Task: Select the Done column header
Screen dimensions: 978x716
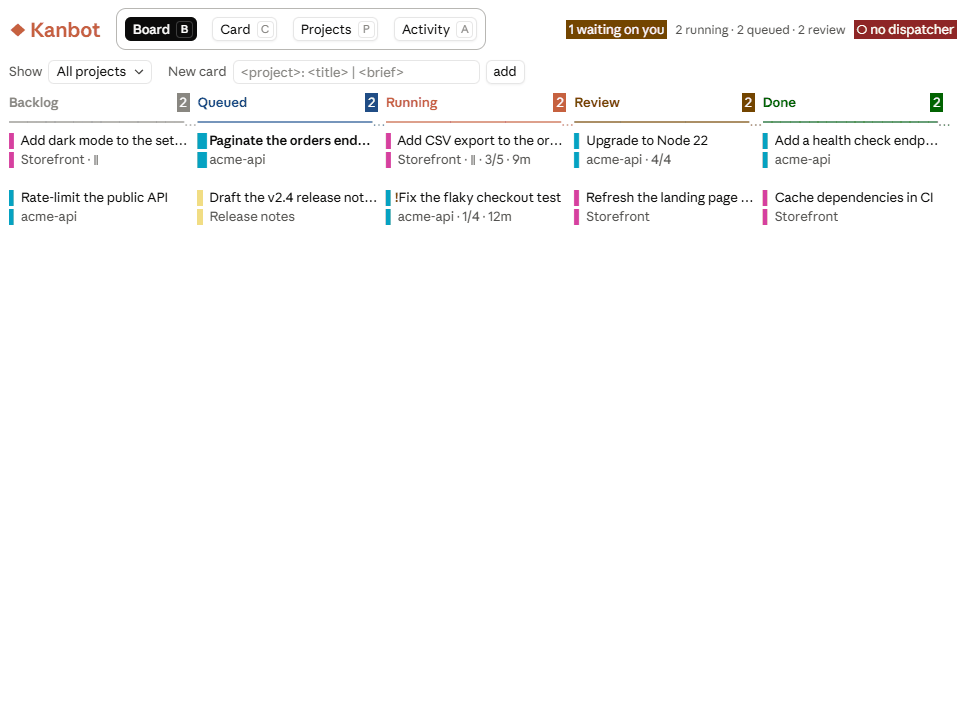Action: click(779, 102)
